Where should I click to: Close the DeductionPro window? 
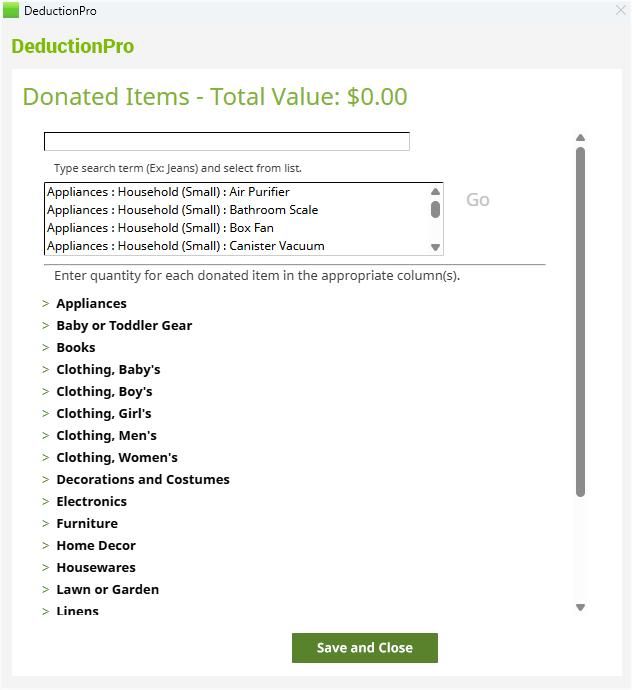[x=620, y=10]
